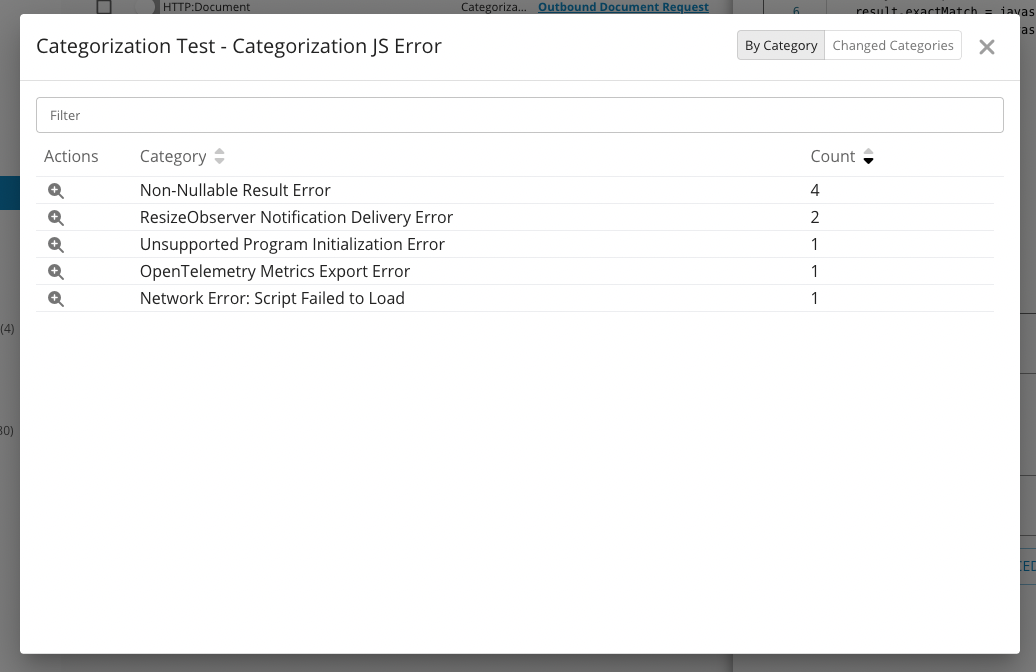Select the Non-Nullable Result Error row name
The height and width of the screenshot is (672, 1036).
coord(235,190)
